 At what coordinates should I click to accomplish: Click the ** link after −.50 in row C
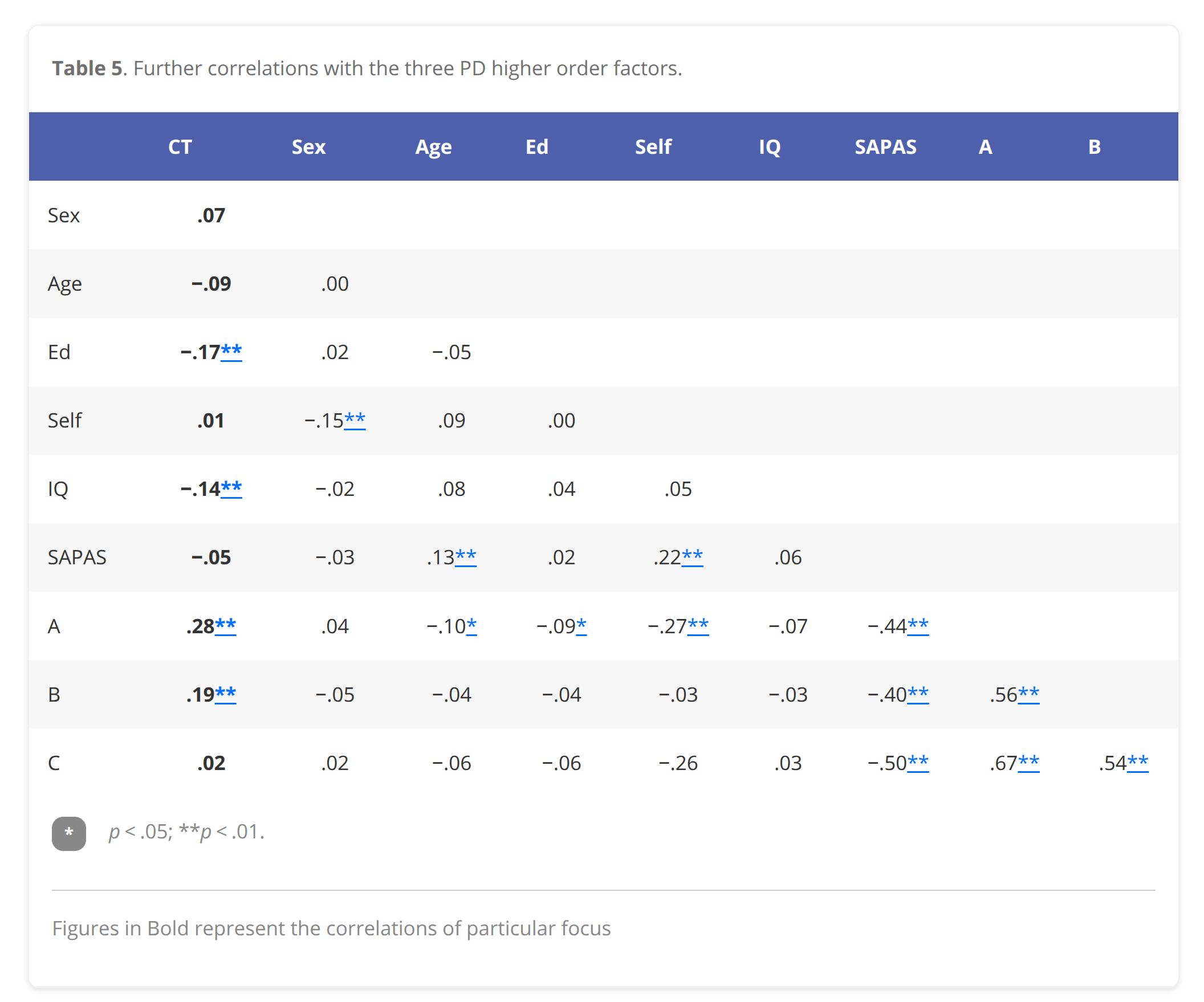tap(917, 762)
